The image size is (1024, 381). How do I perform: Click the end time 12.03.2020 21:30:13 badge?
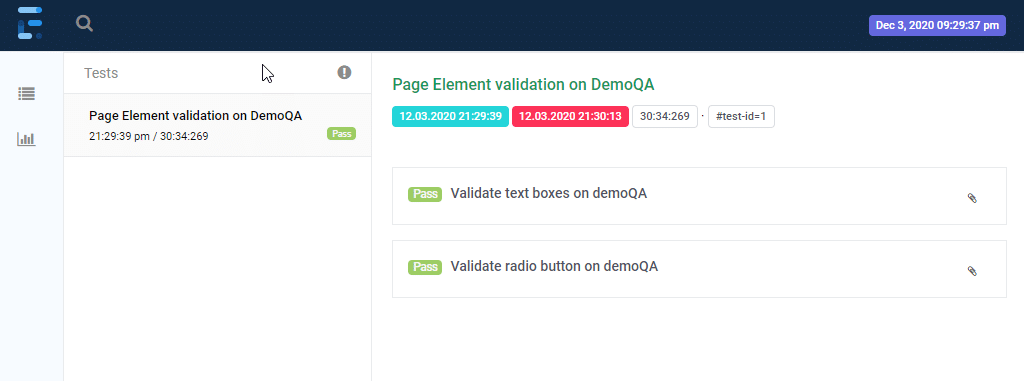[570, 117]
